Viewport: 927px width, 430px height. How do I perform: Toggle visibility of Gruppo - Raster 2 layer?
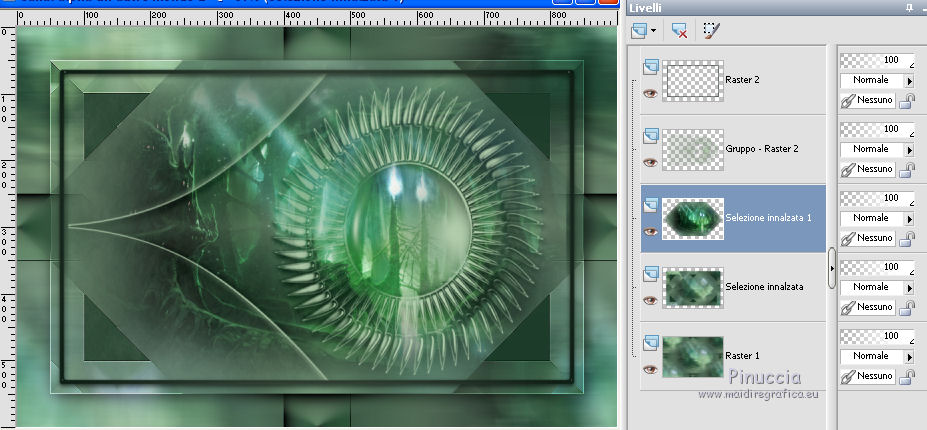[650, 162]
